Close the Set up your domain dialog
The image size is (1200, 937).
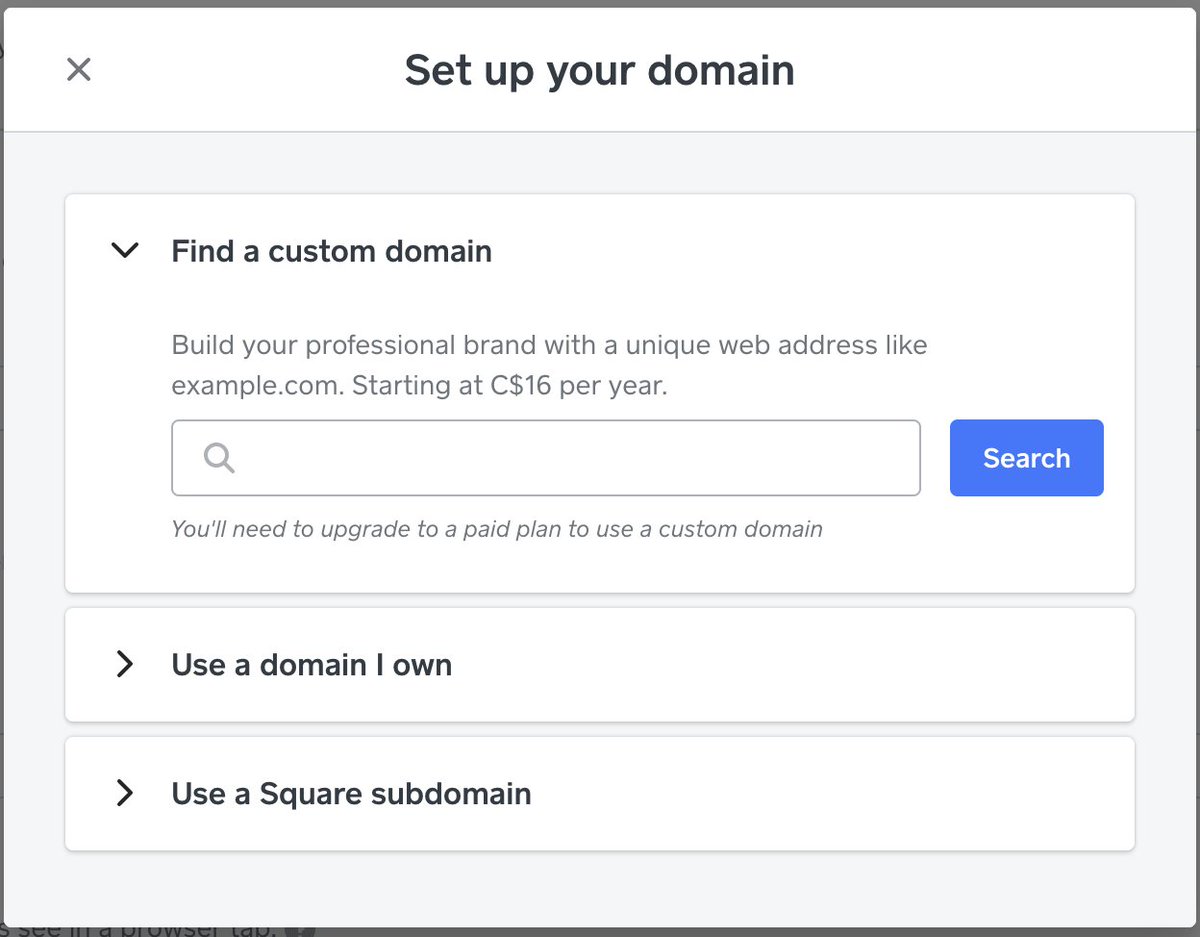[x=78, y=70]
